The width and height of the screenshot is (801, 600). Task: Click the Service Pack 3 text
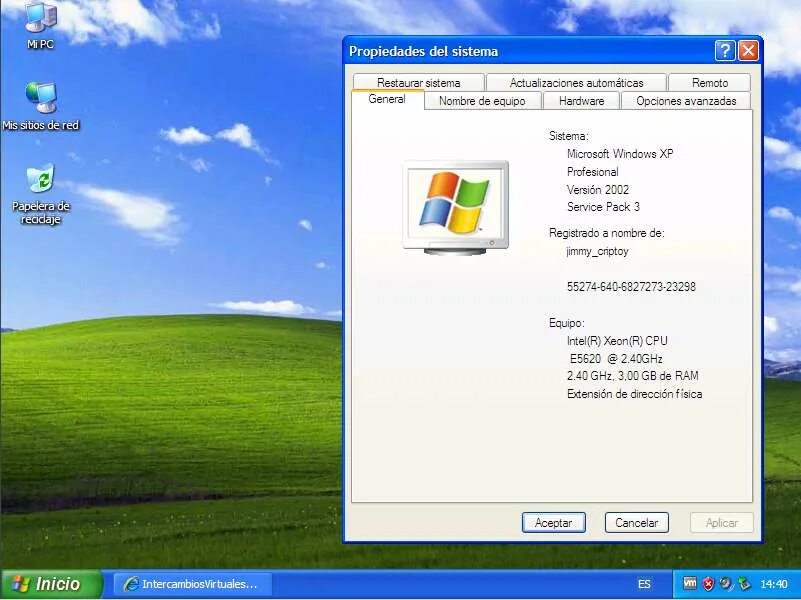[603, 207]
